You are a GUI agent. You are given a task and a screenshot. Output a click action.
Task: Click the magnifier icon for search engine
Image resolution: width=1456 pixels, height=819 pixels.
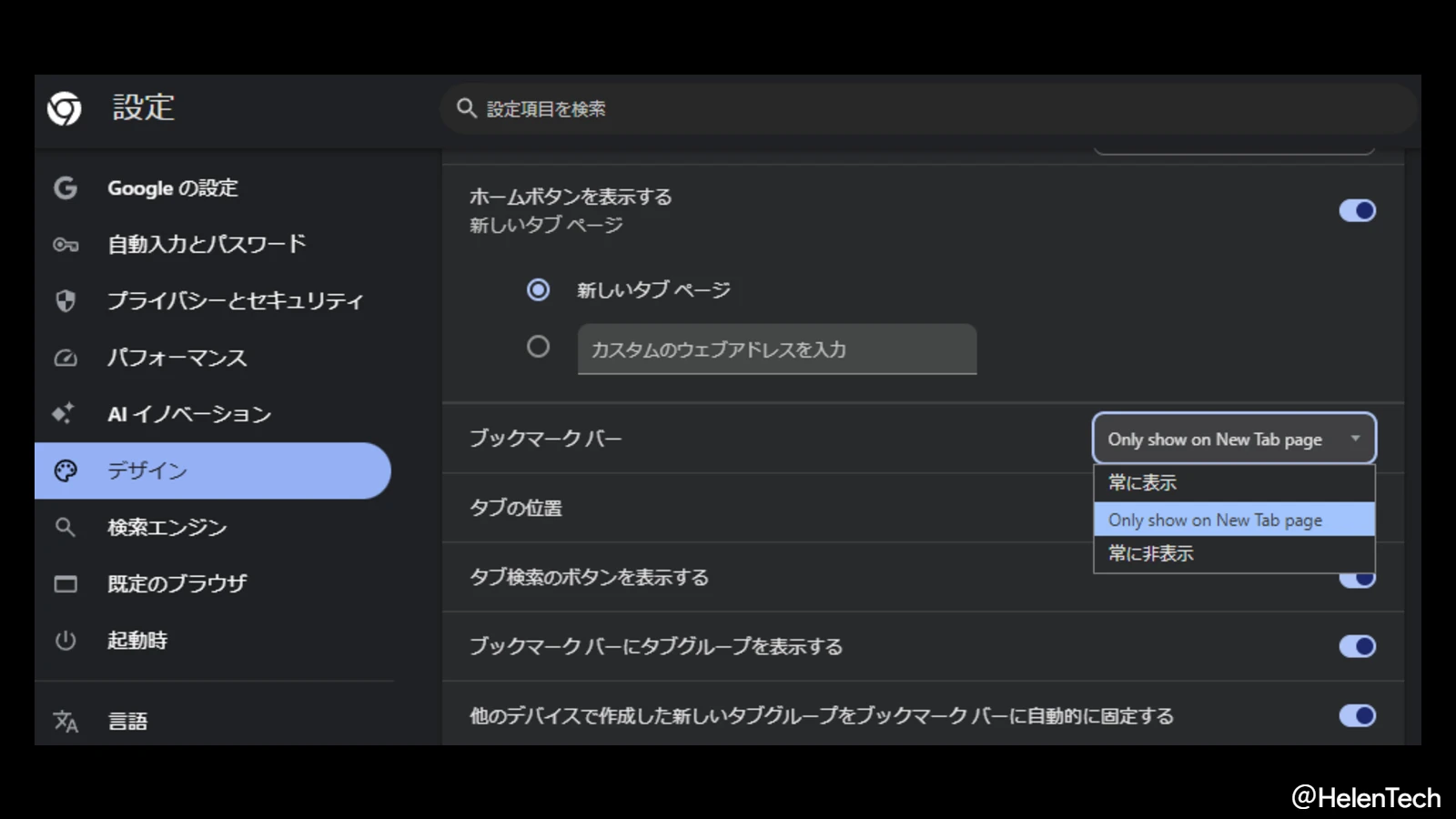click(x=66, y=527)
